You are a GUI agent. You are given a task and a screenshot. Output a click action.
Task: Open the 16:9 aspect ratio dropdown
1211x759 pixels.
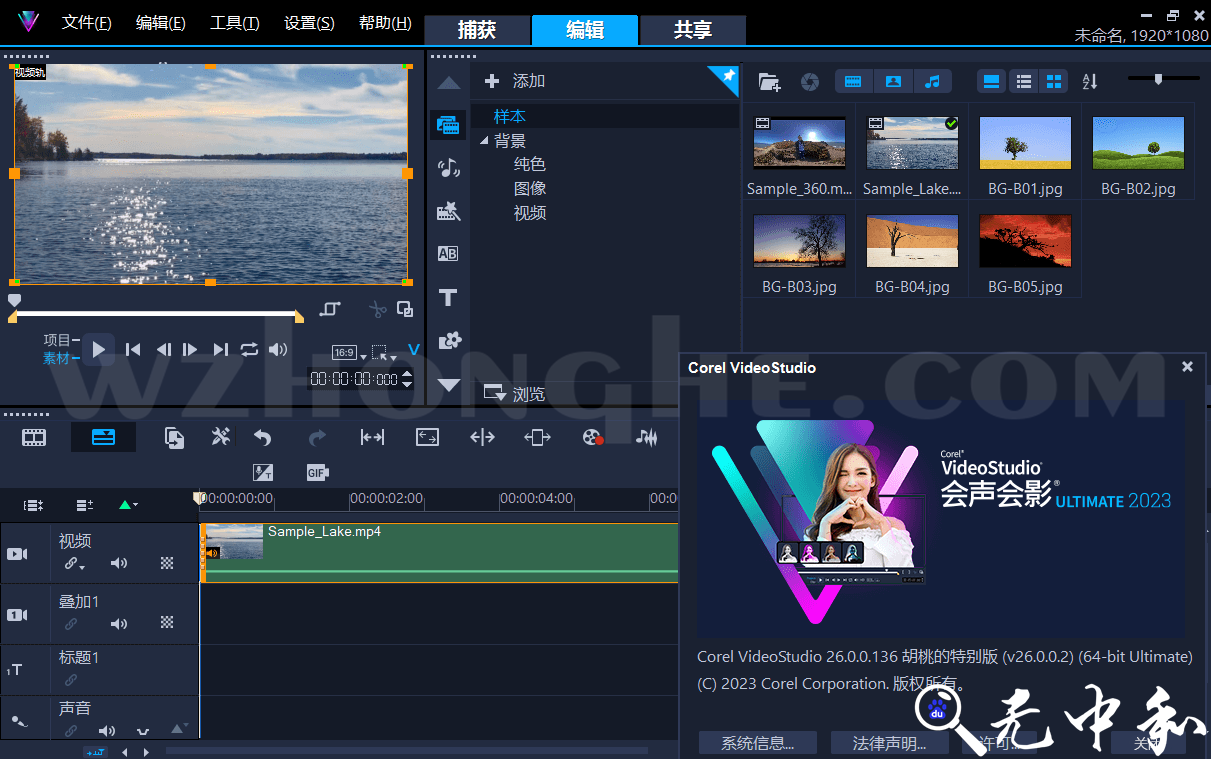pyautogui.click(x=345, y=353)
